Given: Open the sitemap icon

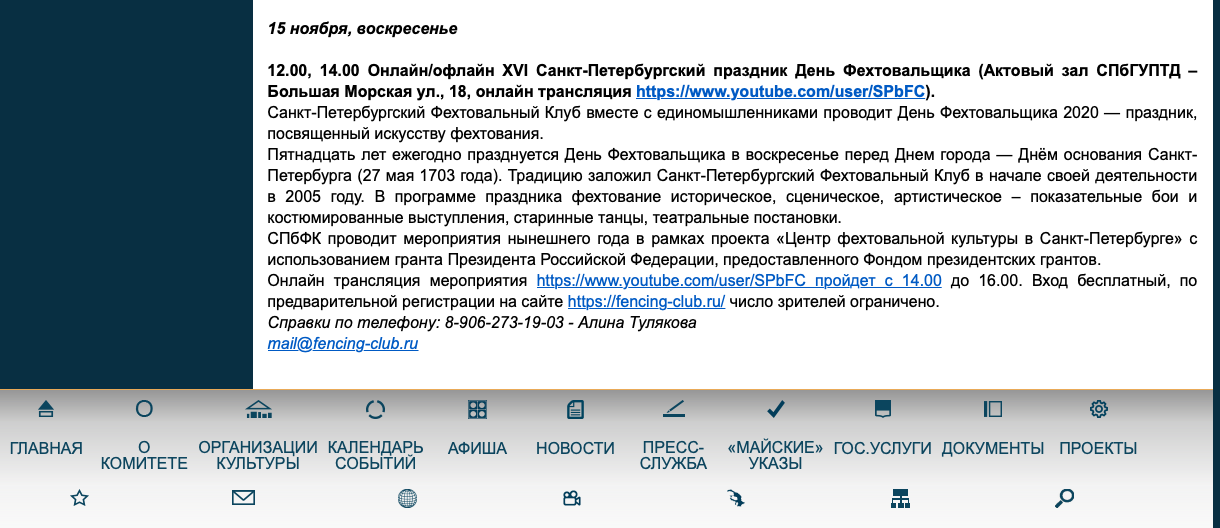Looking at the screenshot, I should click(x=901, y=498).
